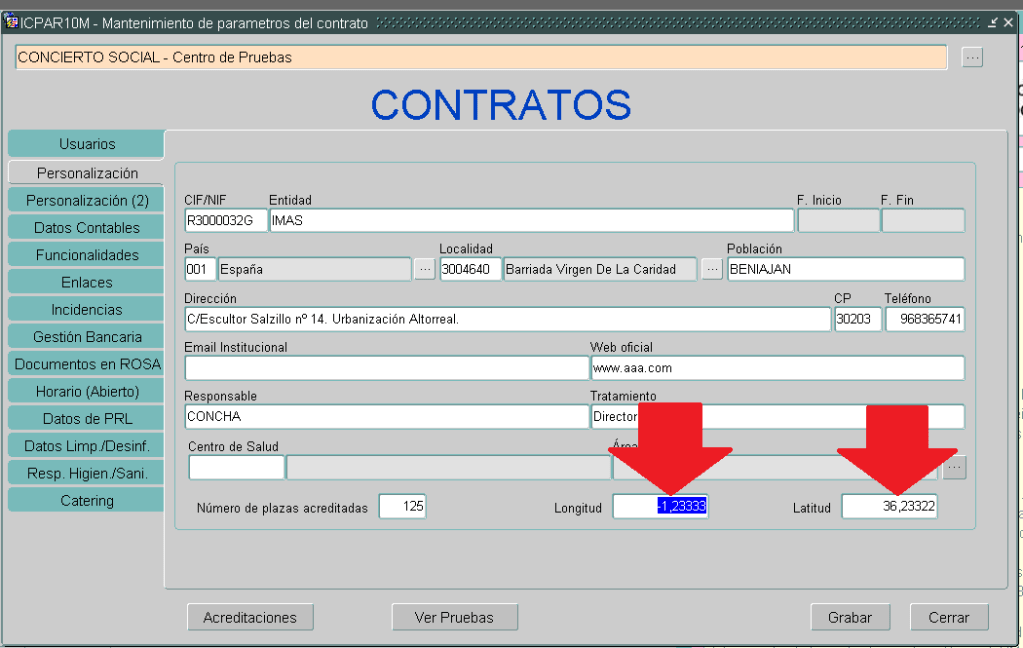Viewport: 1023px width, 648px height.
Task: Select the Número de plazas acreditadas field
Action: (402, 507)
